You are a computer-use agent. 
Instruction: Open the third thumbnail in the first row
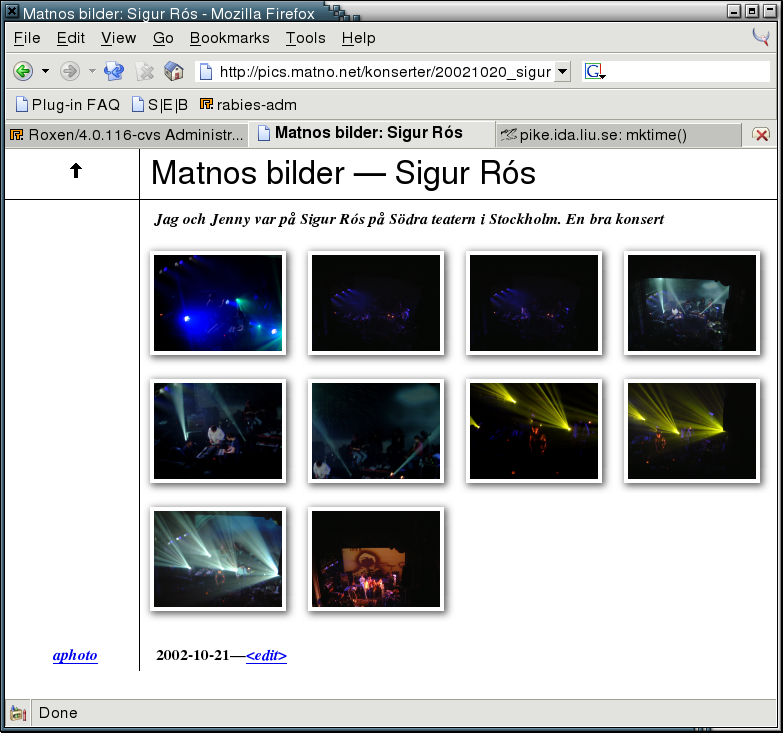[x=534, y=303]
